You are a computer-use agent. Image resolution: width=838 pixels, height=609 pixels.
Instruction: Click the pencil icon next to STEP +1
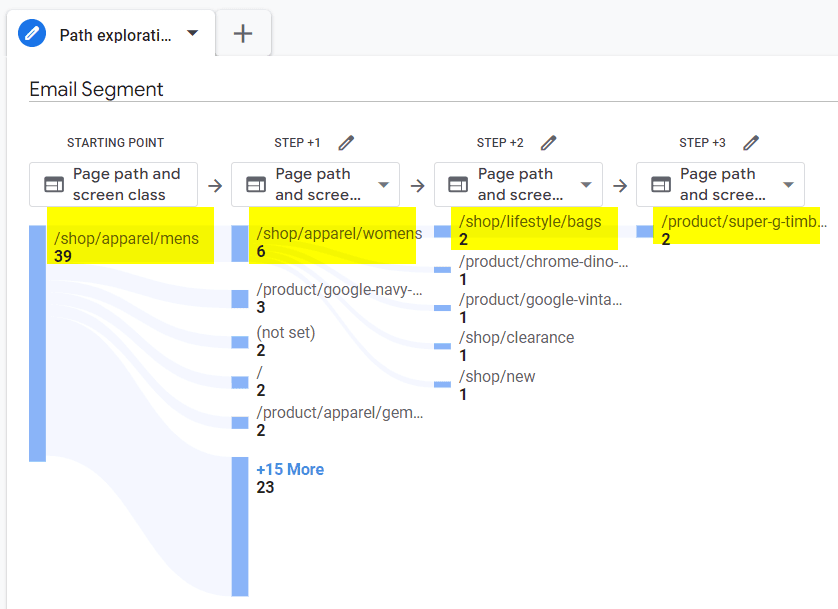[346, 143]
